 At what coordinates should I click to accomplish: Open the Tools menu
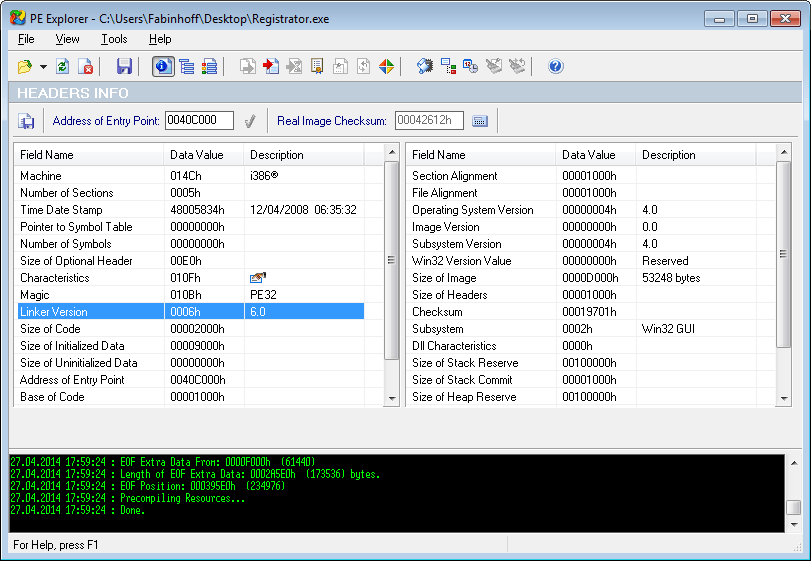click(x=114, y=39)
